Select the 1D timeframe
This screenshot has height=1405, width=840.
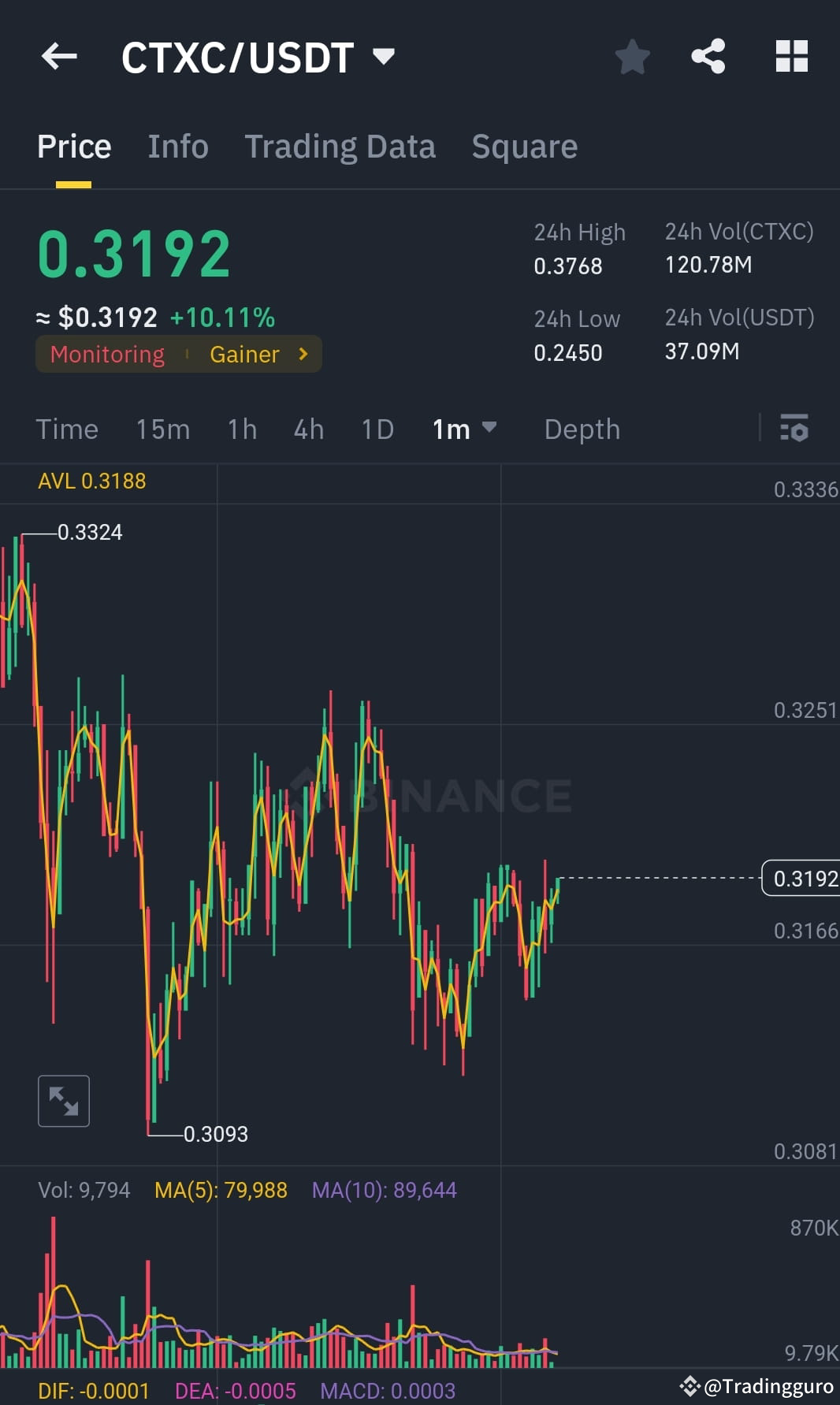[377, 429]
